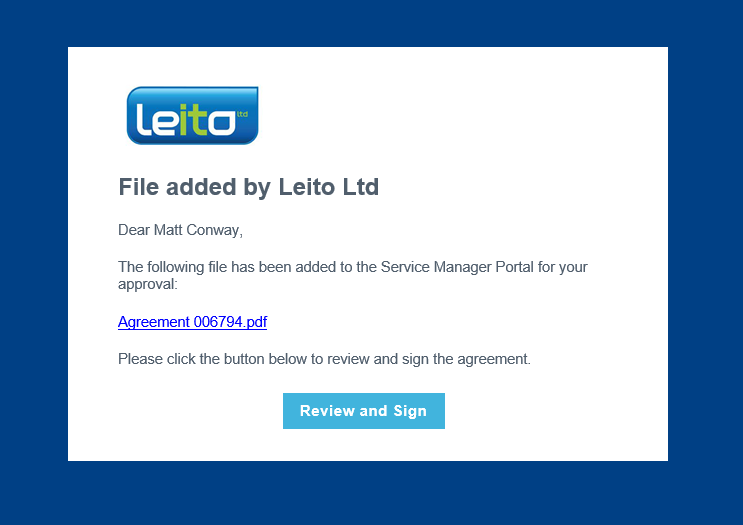Click the "Please click the button below" sentence
This screenshot has width=743, height=525.
pos(324,358)
